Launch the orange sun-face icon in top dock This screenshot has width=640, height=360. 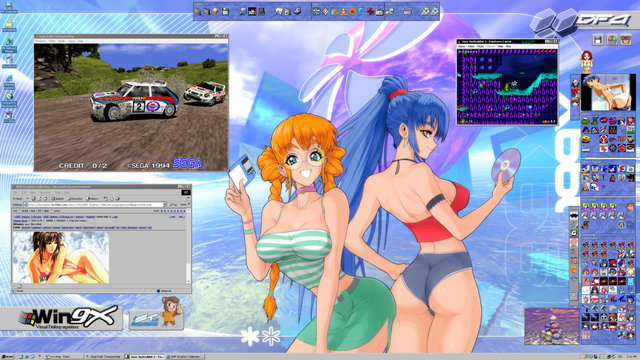click(352, 11)
